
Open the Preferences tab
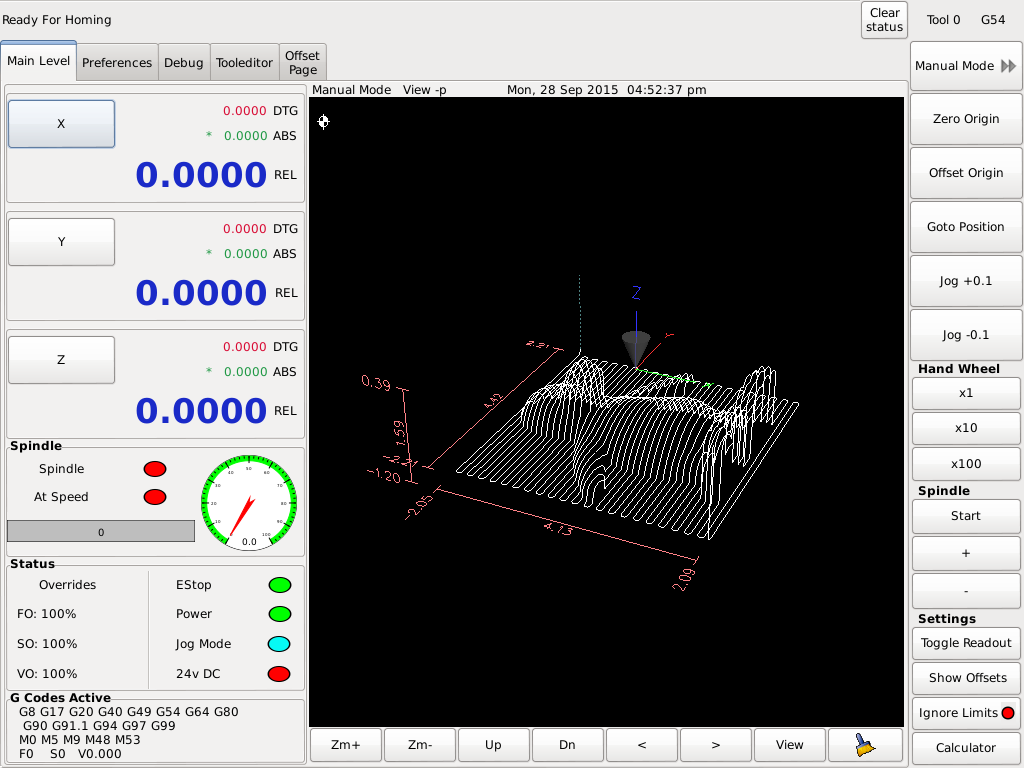pyautogui.click(x=117, y=63)
